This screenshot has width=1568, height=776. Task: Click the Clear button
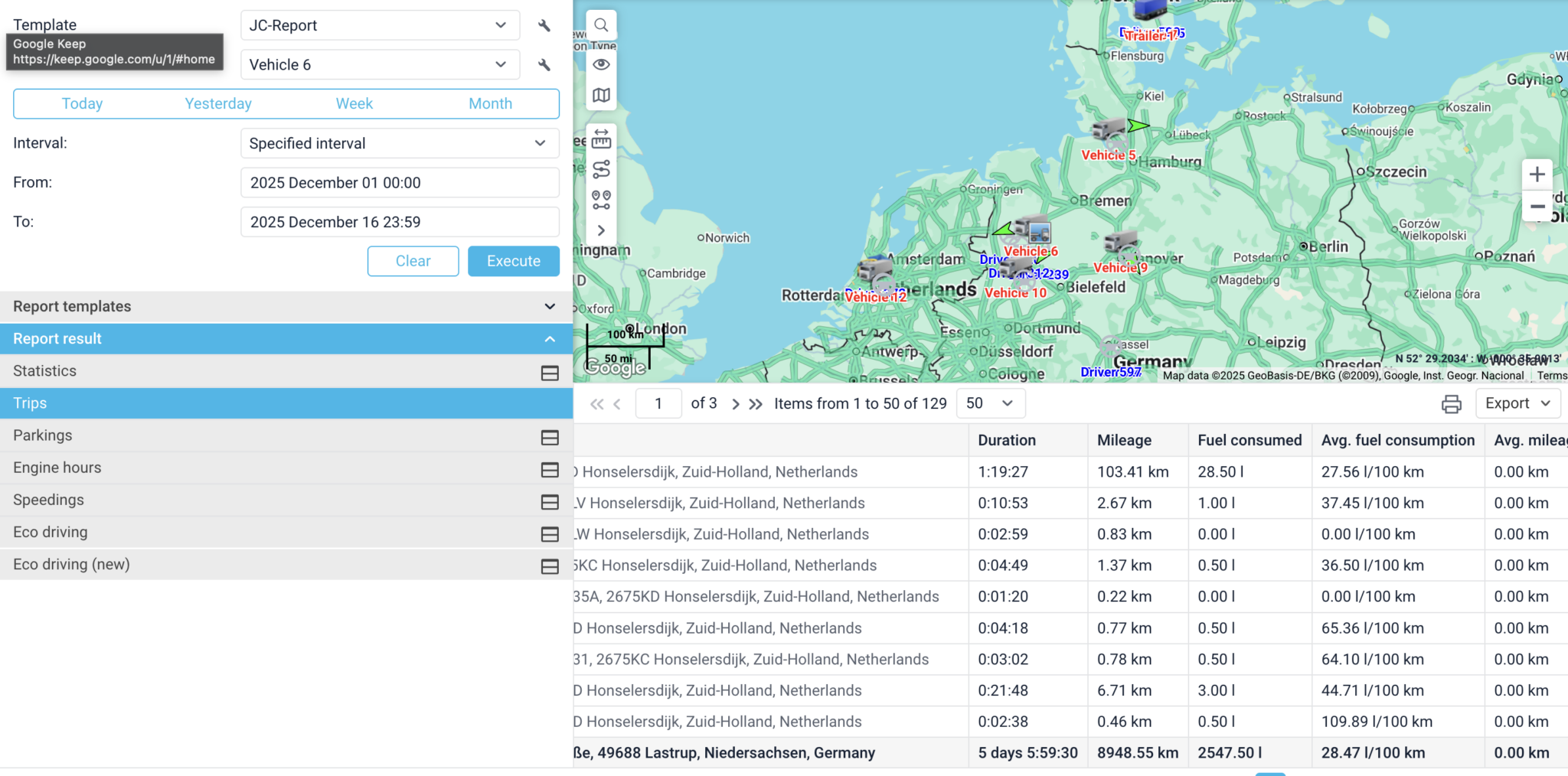413,261
